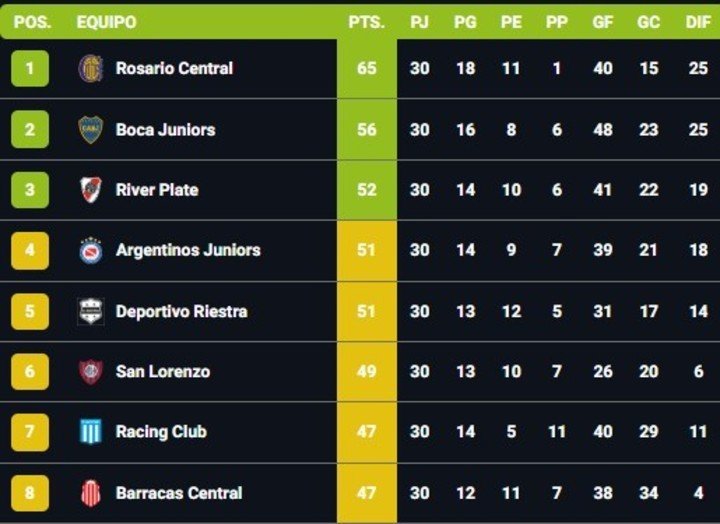Screen dimensions: 720x524
Task: Click the yellow position 4 badge
Action: pos(30,250)
